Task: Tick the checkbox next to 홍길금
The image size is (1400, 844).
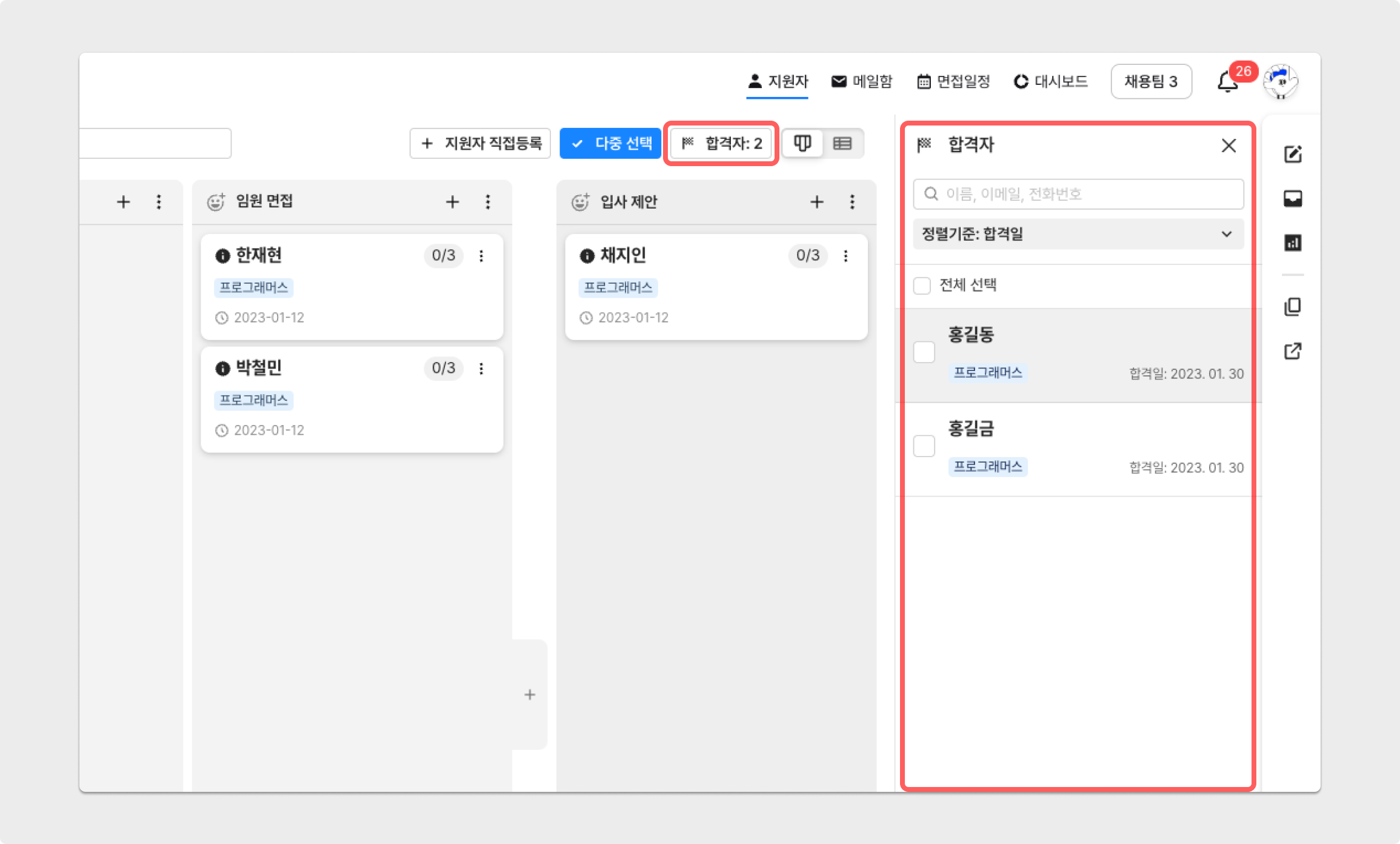Action: (924, 446)
